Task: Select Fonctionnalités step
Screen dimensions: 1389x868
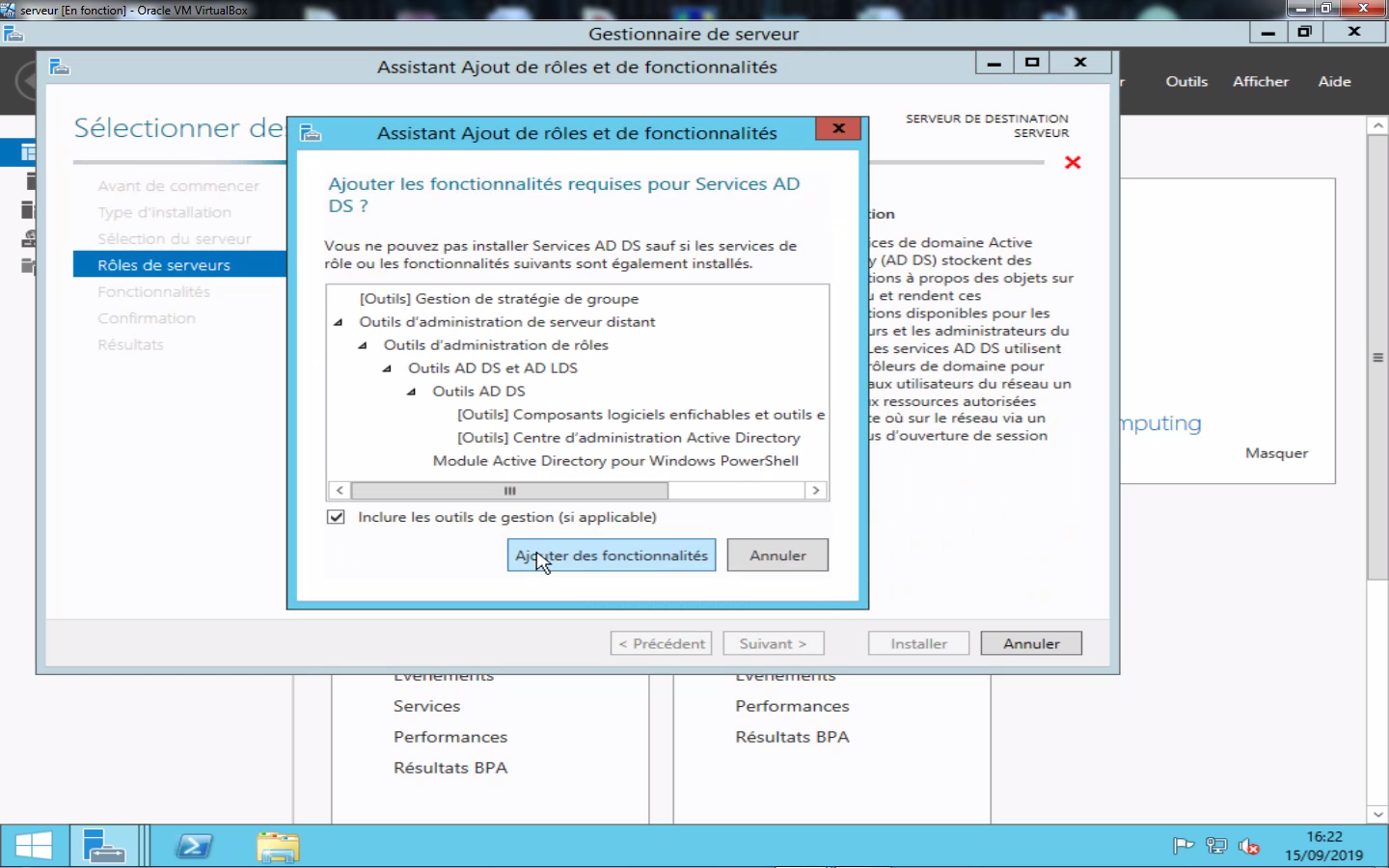Action: (x=153, y=291)
